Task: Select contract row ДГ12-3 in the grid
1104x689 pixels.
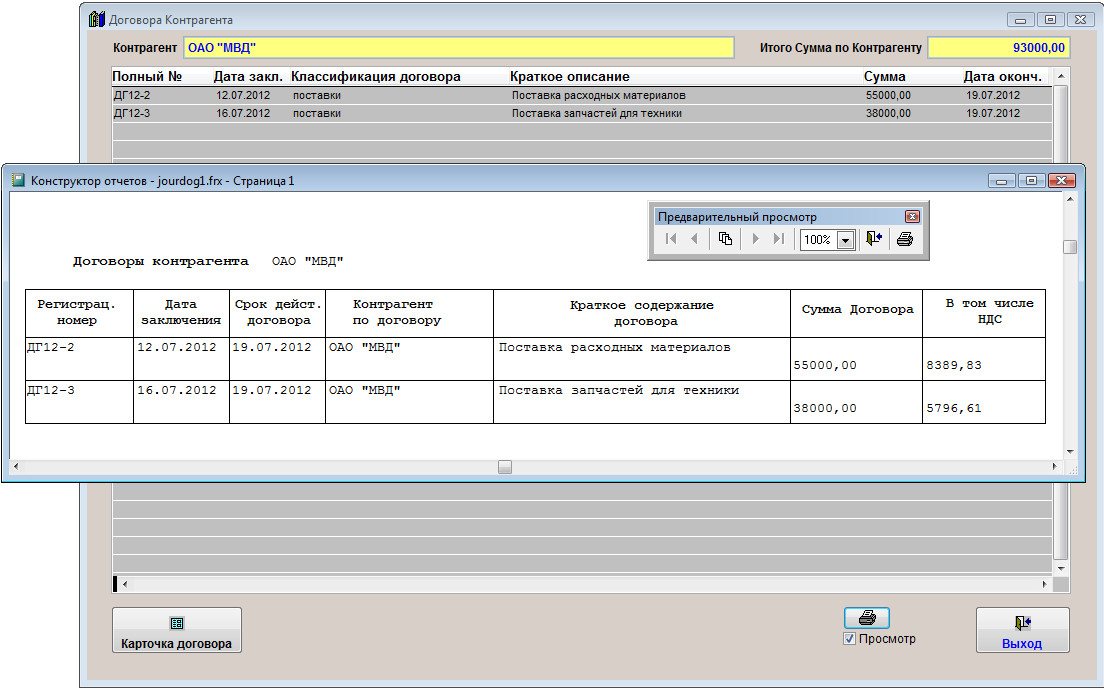Action: click(400, 113)
